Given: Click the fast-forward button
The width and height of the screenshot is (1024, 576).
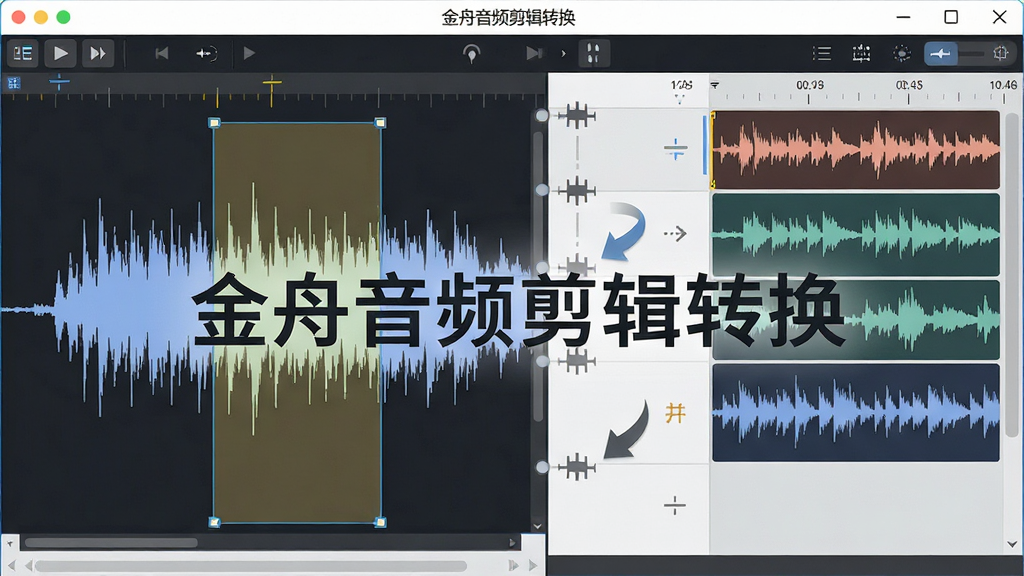Looking at the screenshot, I should click(98, 53).
